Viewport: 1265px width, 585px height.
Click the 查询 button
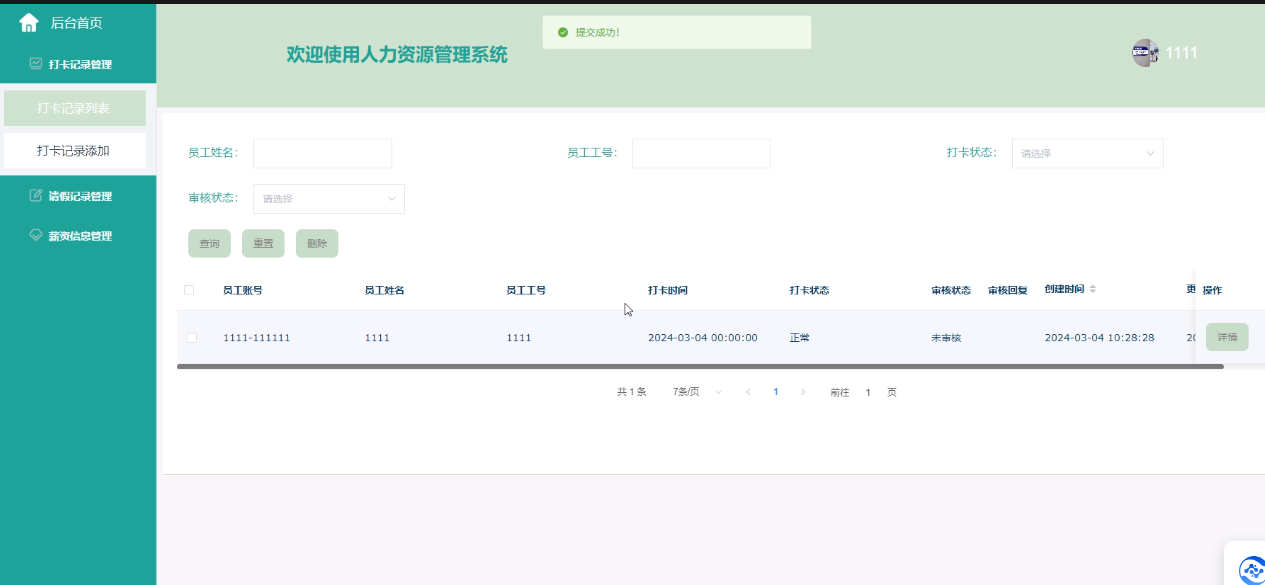tap(209, 243)
